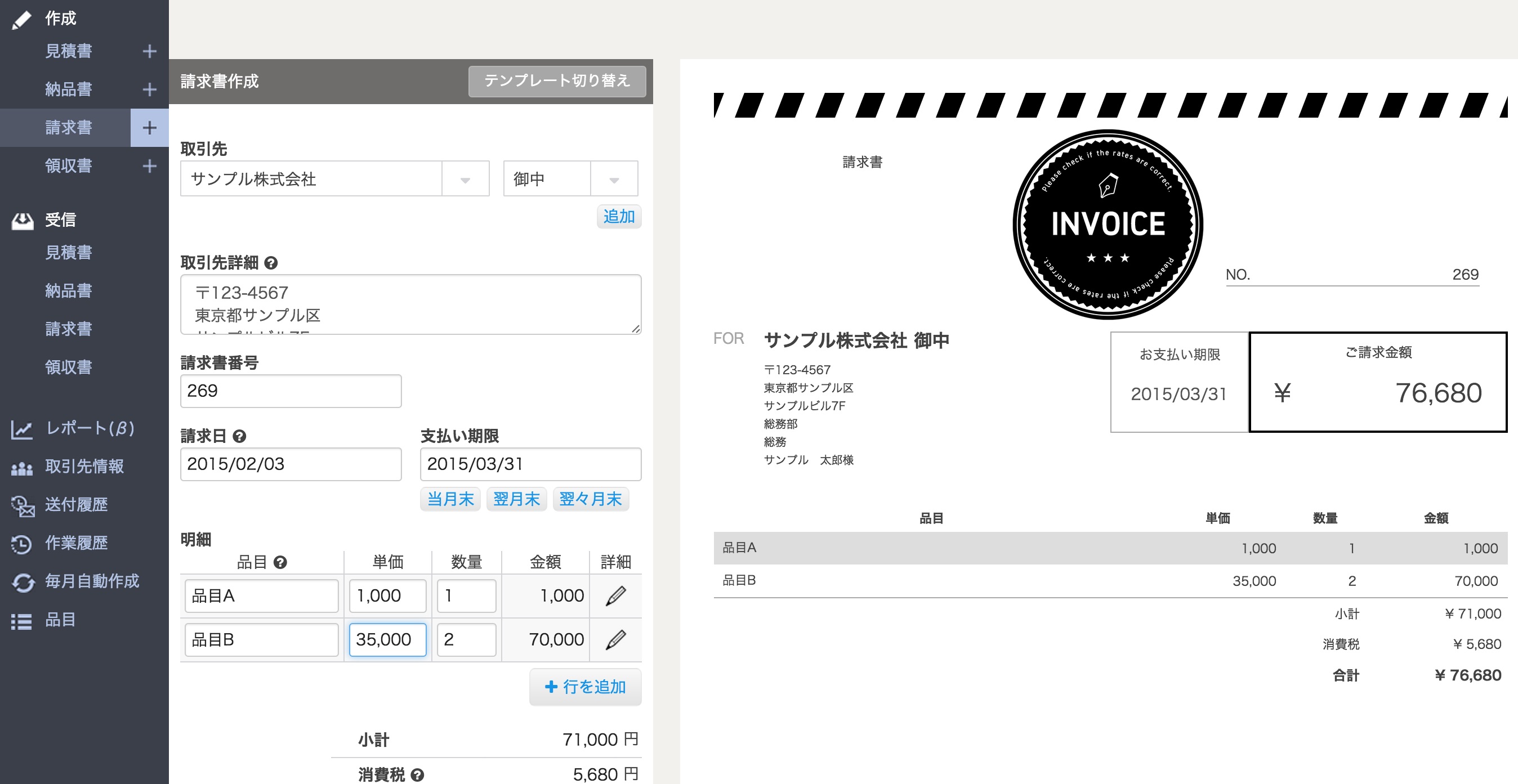Click help icon beside 請求日 label
This screenshot has height=784, width=1518.
(x=239, y=436)
